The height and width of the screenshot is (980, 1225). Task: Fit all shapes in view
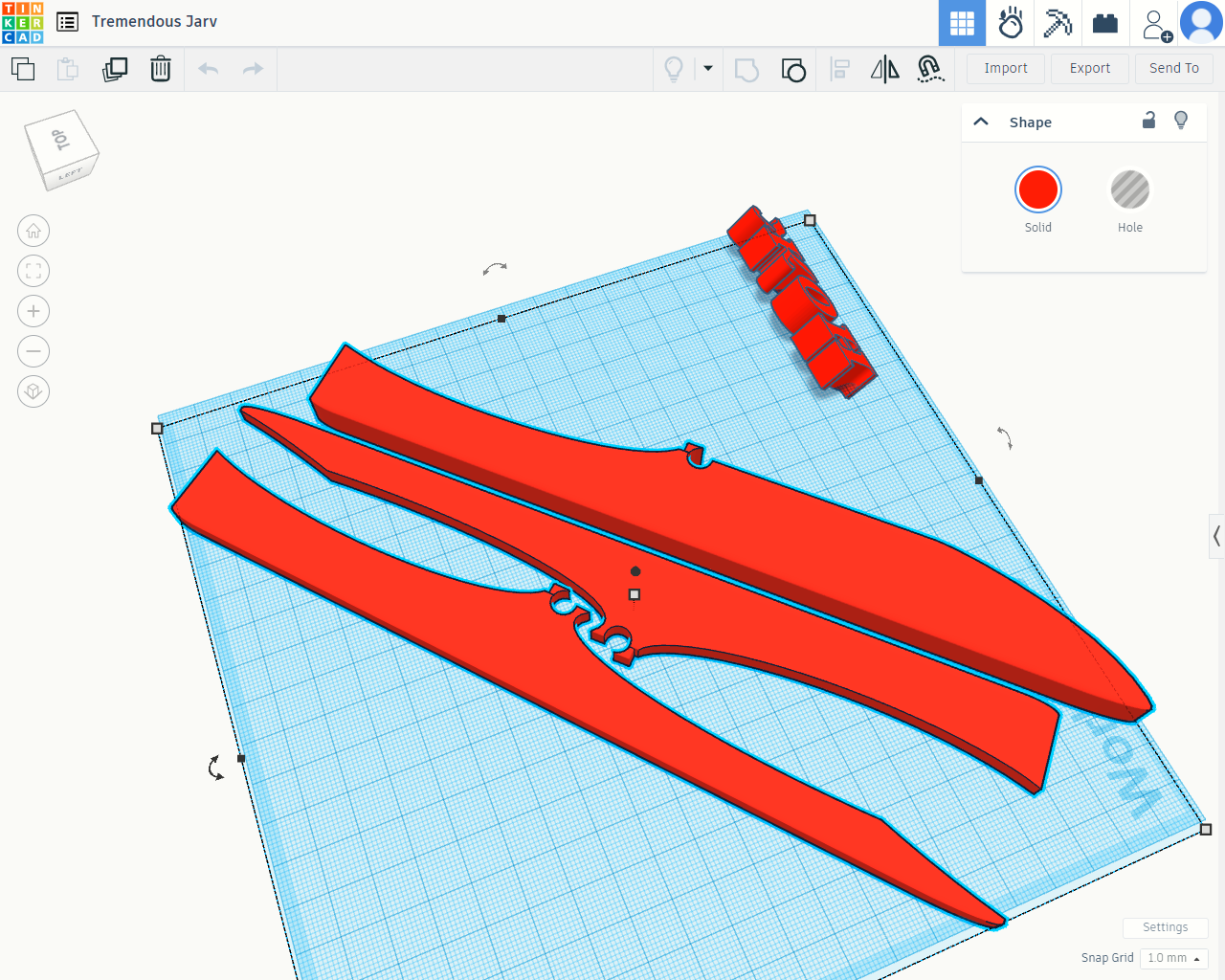33,271
